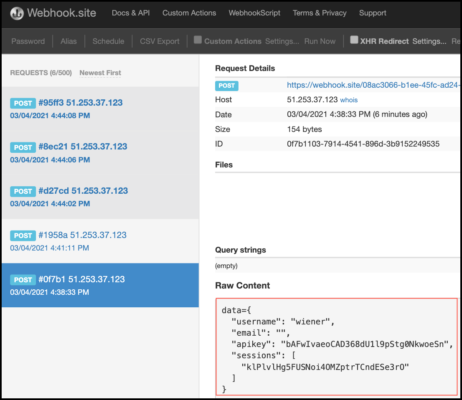
Task: Click the whois link beside Host
Action: 349,100
